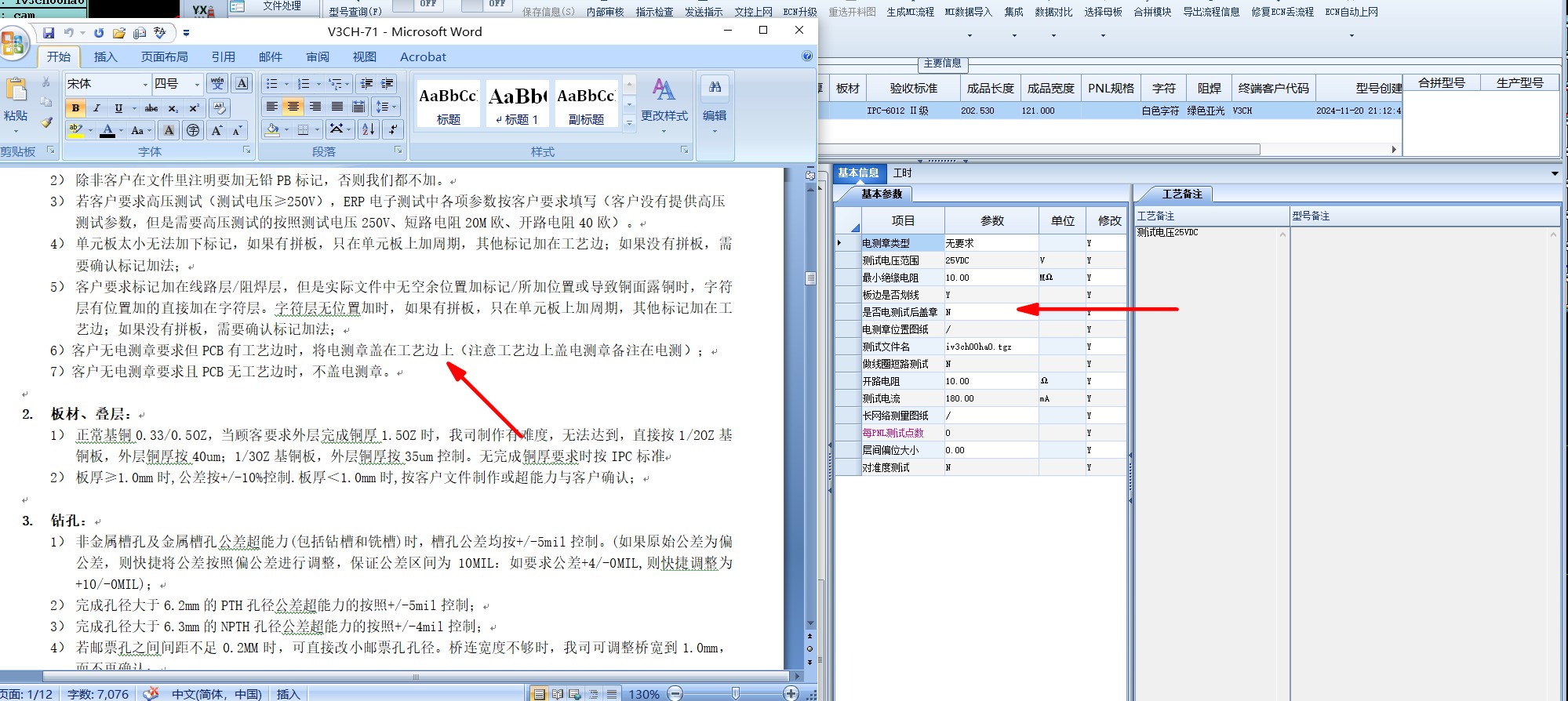1568x701 pixels.
Task: Expand the numbering list dropdown arrow
Action: 318,84
